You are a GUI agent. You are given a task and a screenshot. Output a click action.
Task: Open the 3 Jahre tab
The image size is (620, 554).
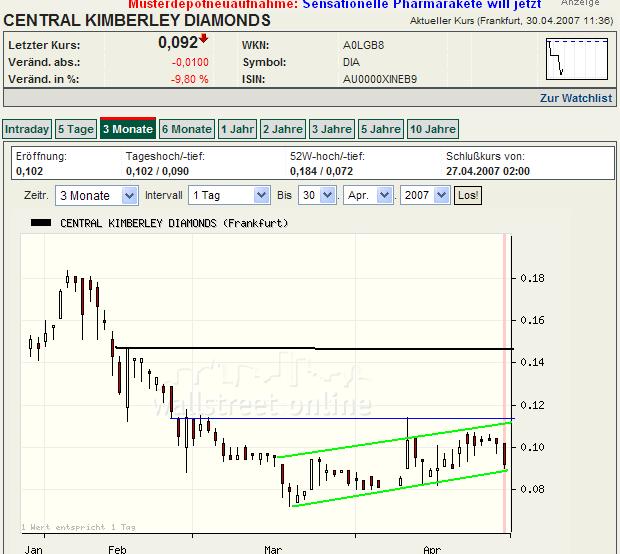coord(331,129)
